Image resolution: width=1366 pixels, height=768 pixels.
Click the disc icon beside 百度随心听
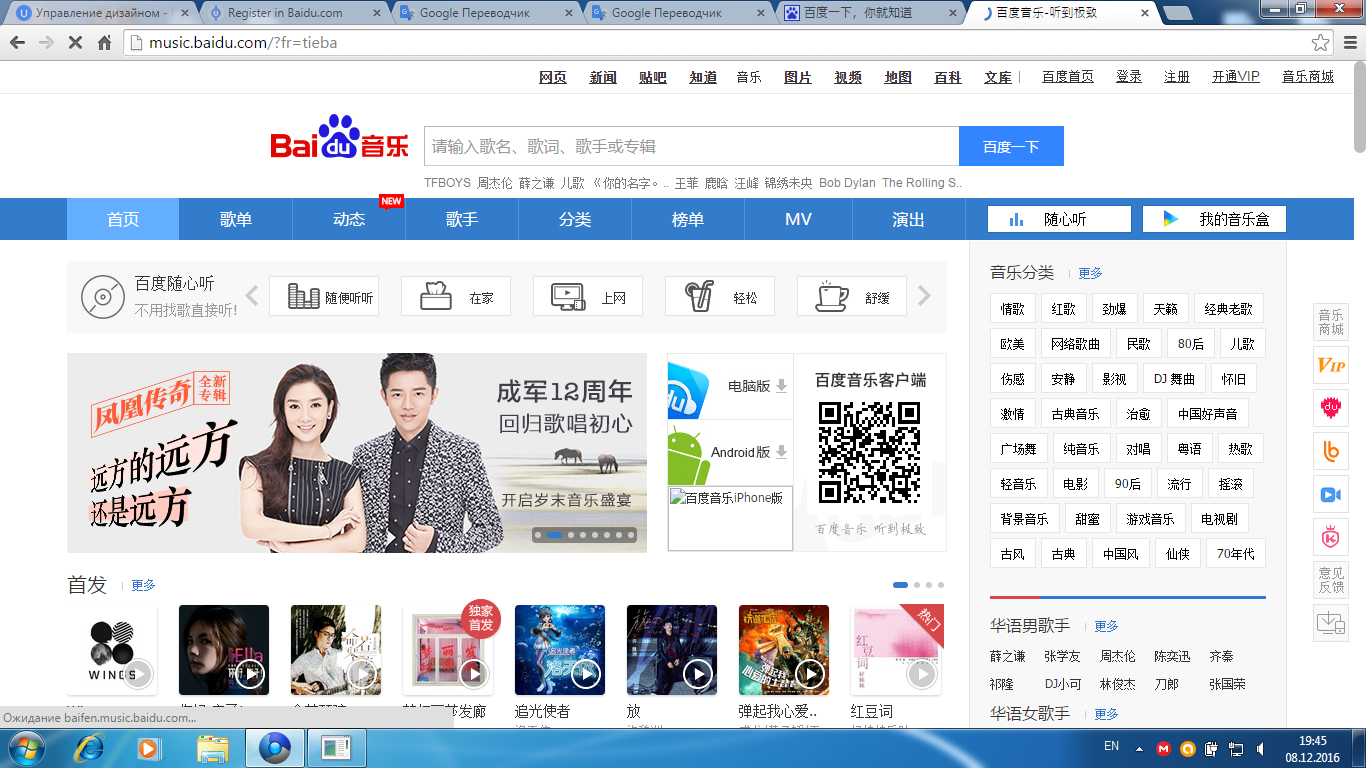tap(102, 297)
